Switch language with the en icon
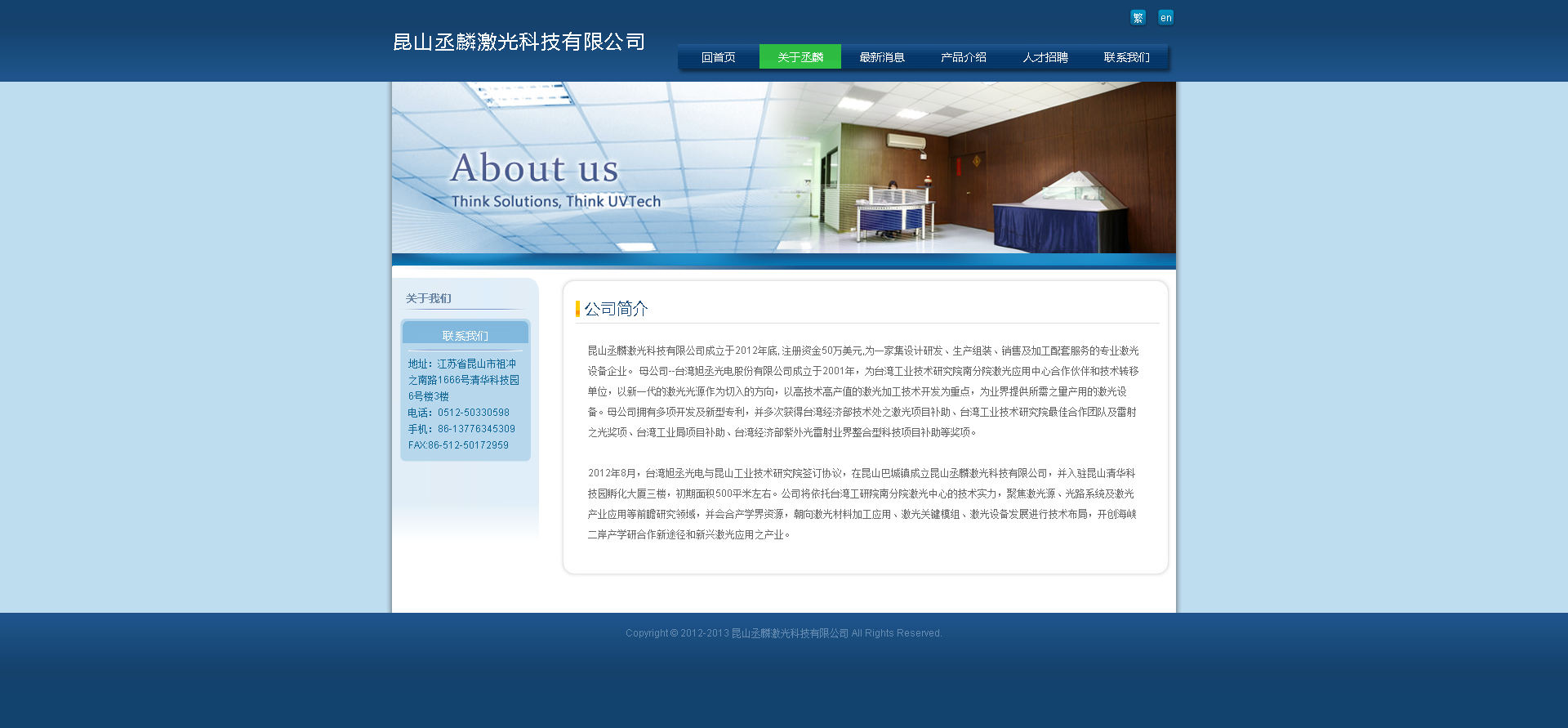This screenshot has height=728, width=1568. 1165,18
